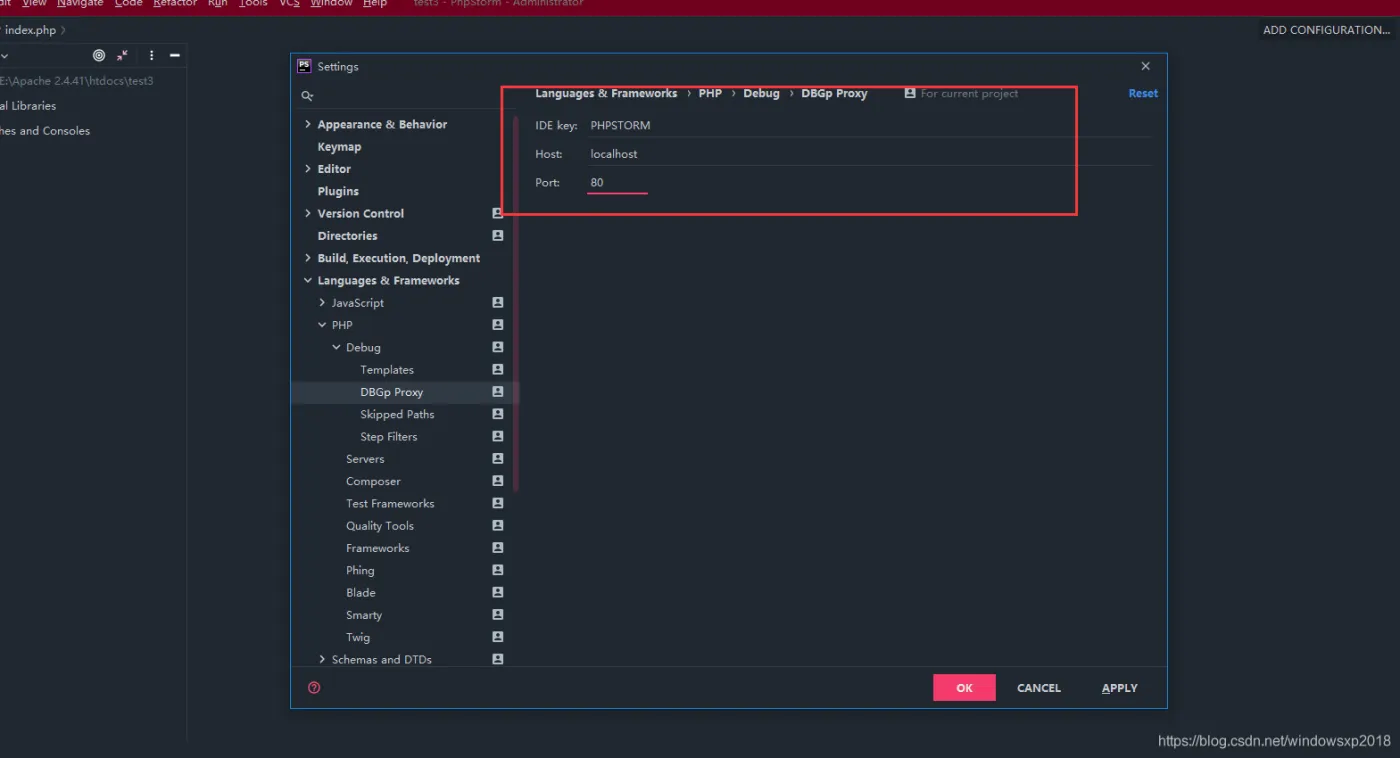Select Composer under PHP
Screen dimensions: 1400x758
pyautogui.click(x=373, y=481)
